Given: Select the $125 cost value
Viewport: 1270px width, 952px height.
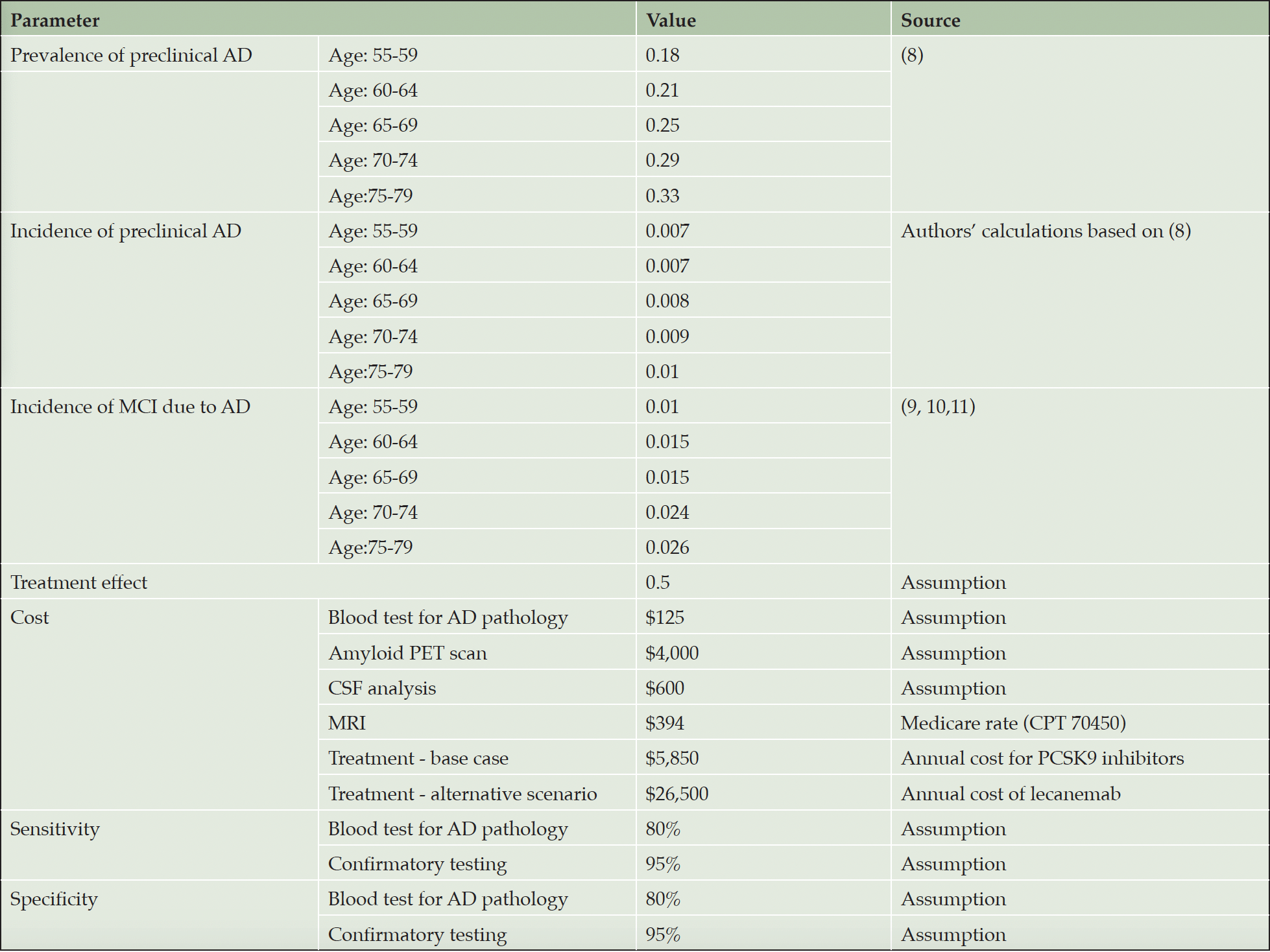Looking at the screenshot, I should pyautogui.click(x=665, y=618).
